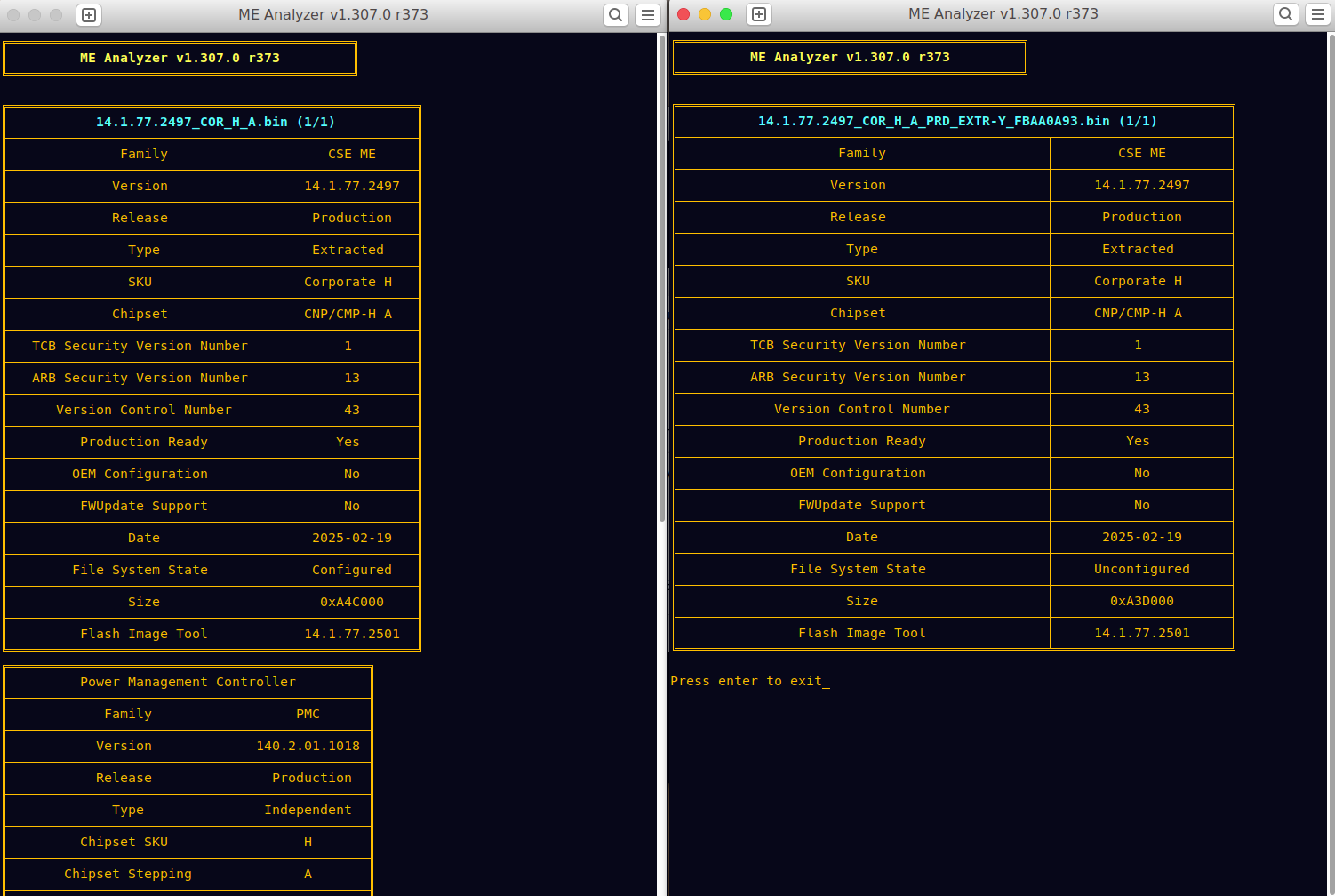Click 'CSE ME' family value in the left window
This screenshot has height=896, width=1335.
click(x=352, y=154)
